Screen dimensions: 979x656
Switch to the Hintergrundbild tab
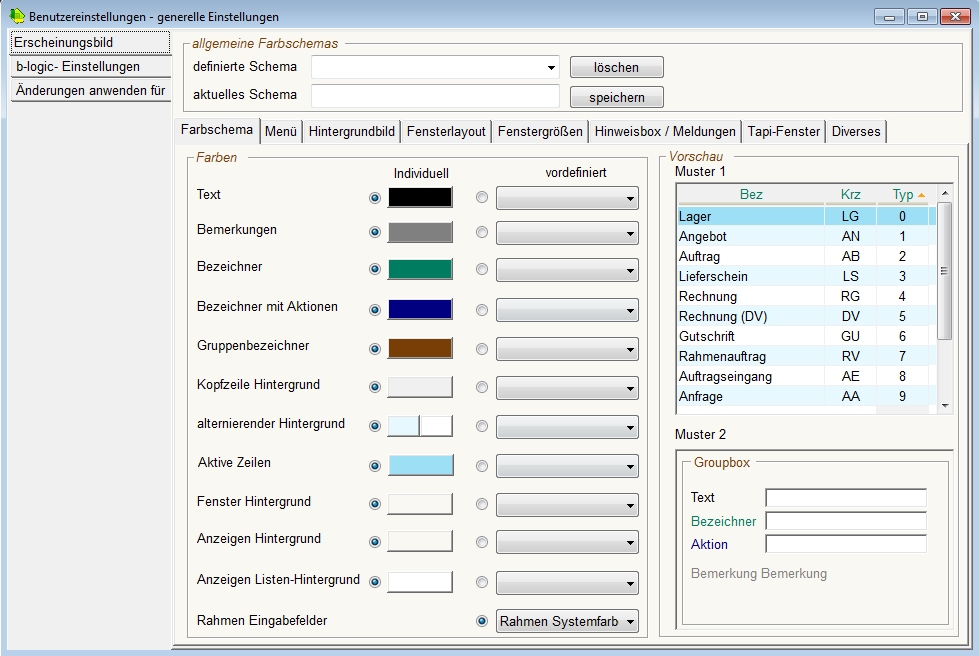pyautogui.click(x=352, y=132)
